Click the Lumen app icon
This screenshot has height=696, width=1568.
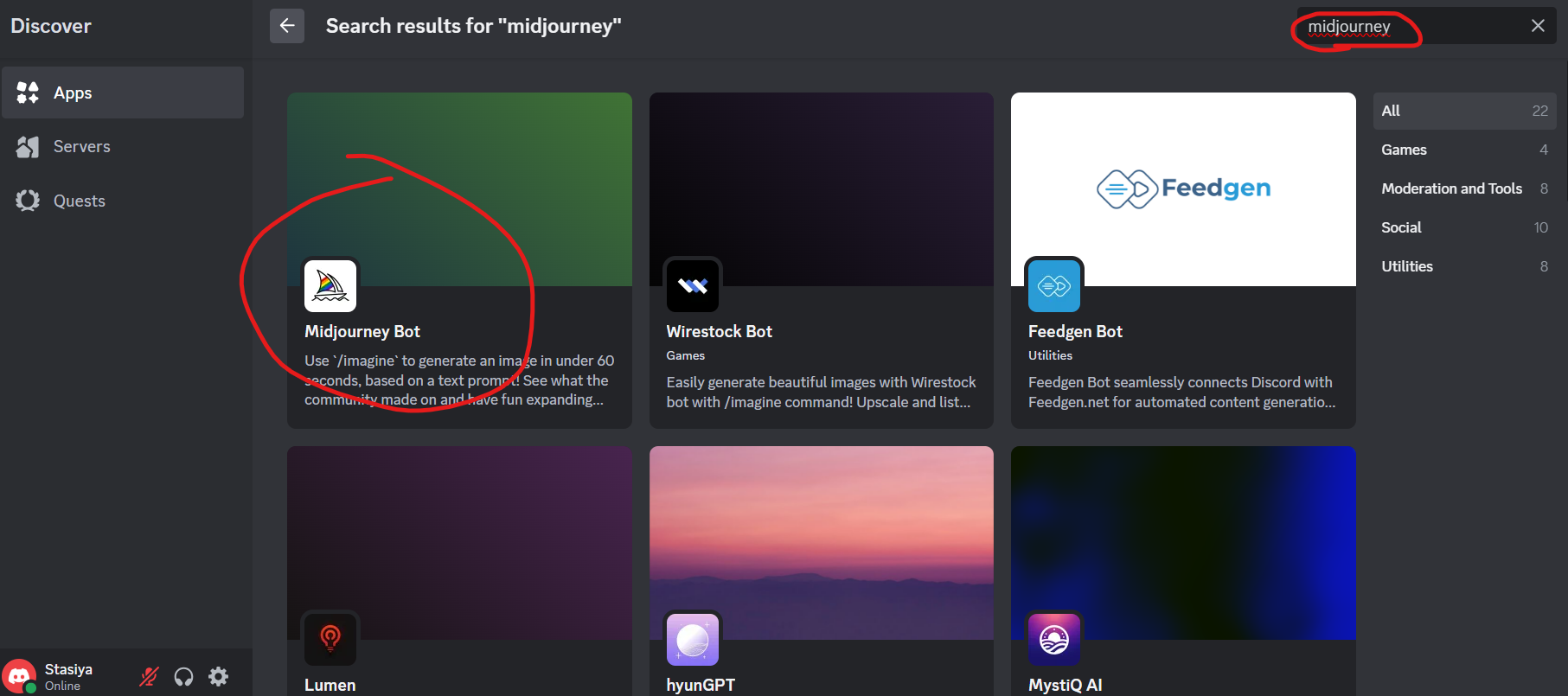click(330, 639)
